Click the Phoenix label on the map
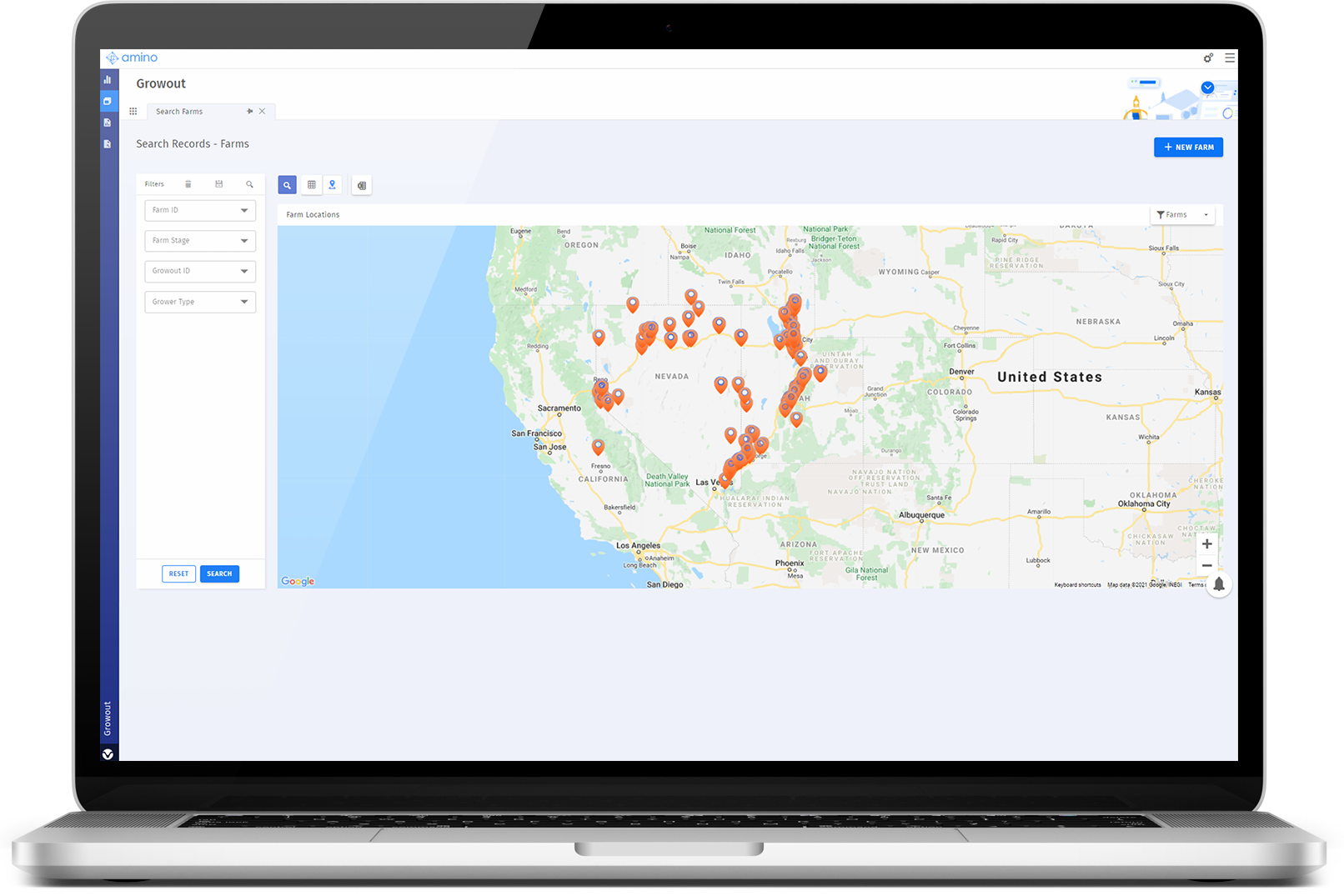The height and width of the screenshot is (896, 1344). click(790, 563)
